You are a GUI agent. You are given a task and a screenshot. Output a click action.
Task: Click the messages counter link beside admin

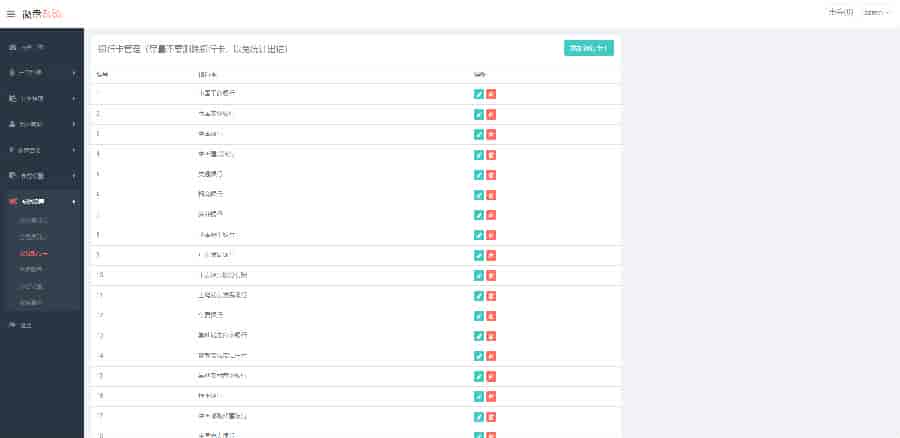[841, 13]
